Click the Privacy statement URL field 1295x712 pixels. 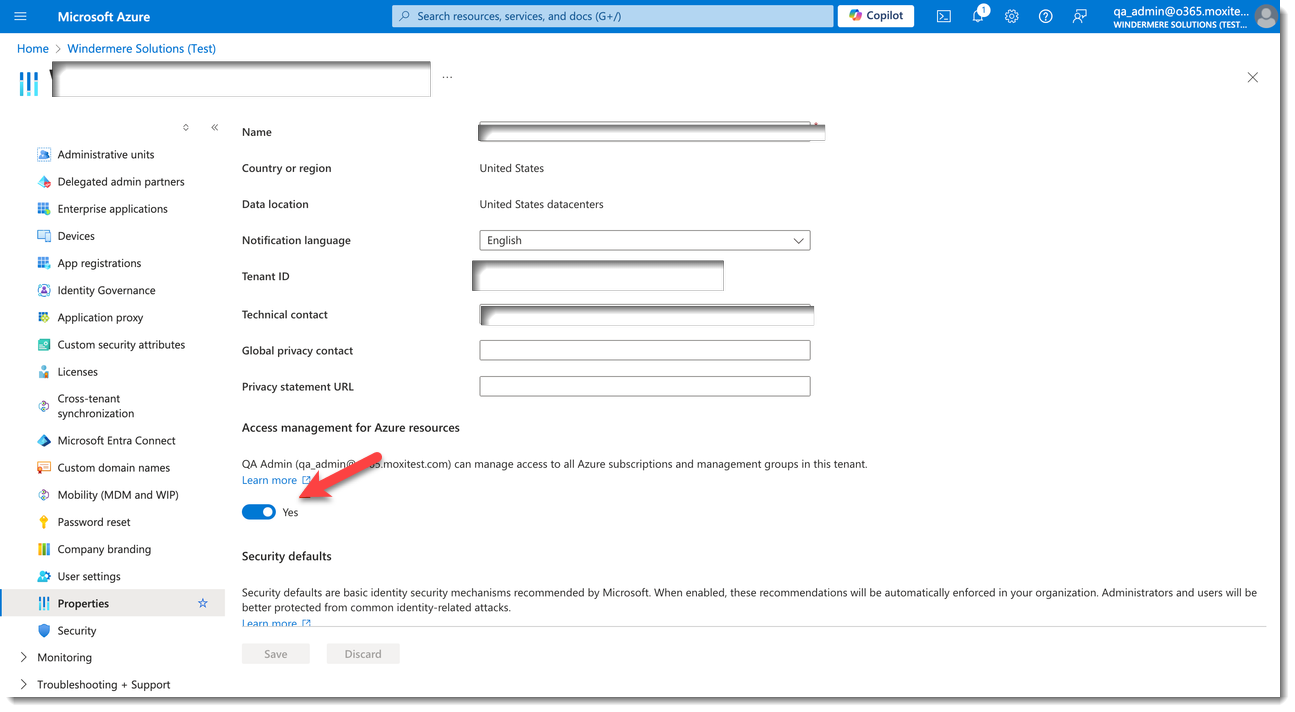tap(645, 386)
